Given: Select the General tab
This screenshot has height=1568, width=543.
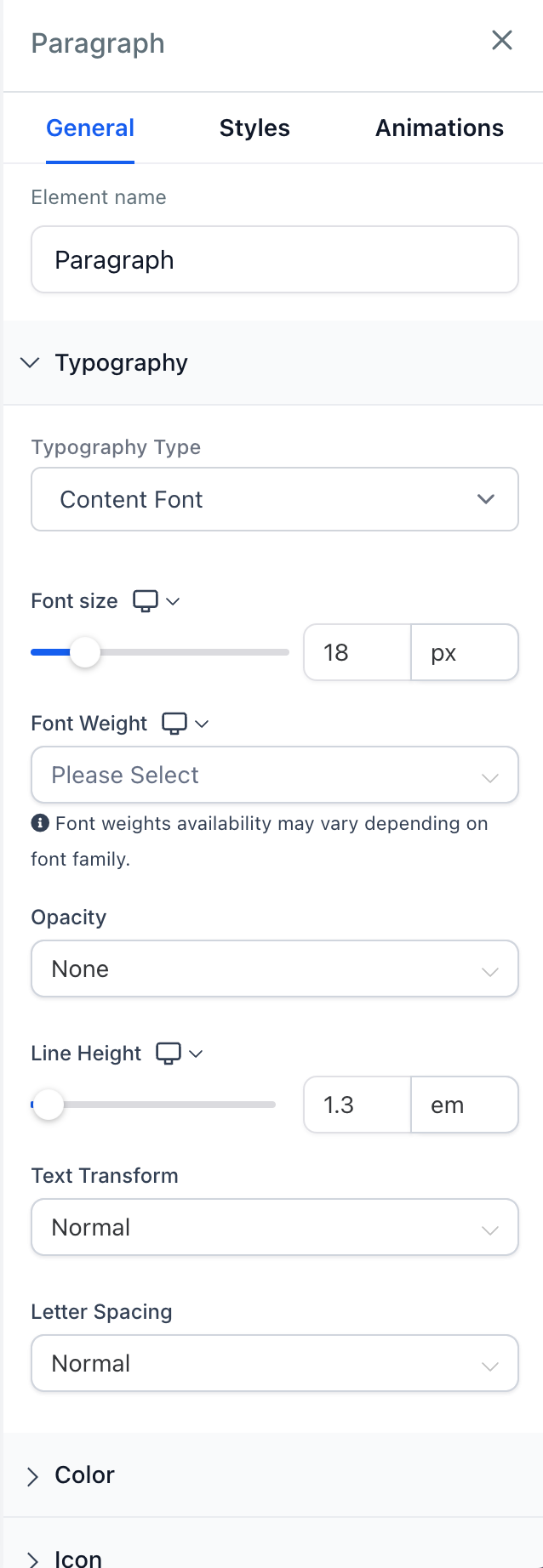Looking at the screenshot, I should click(90, 128).
